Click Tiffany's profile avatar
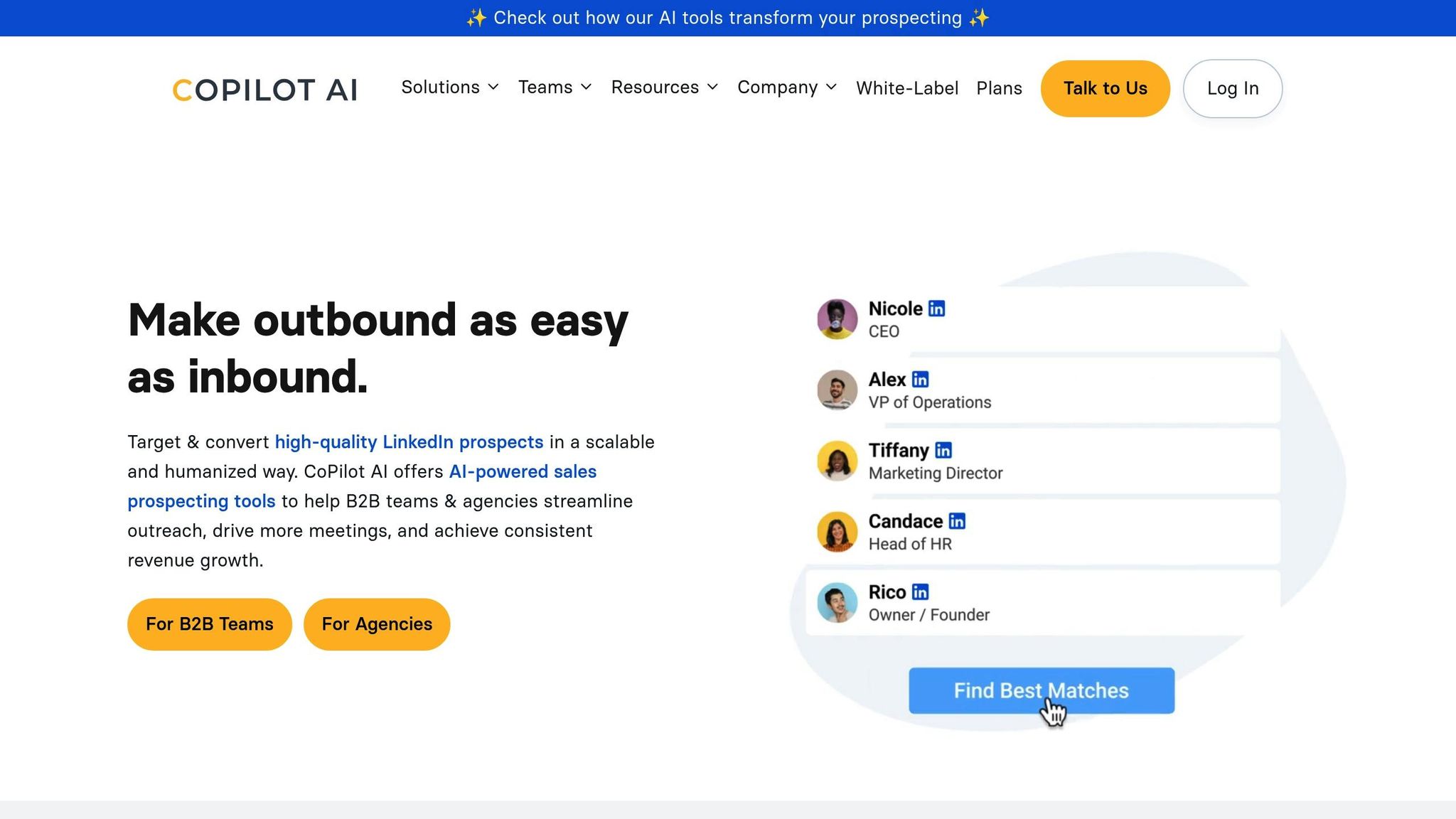The image size is (1456, 819). [837, 461]
